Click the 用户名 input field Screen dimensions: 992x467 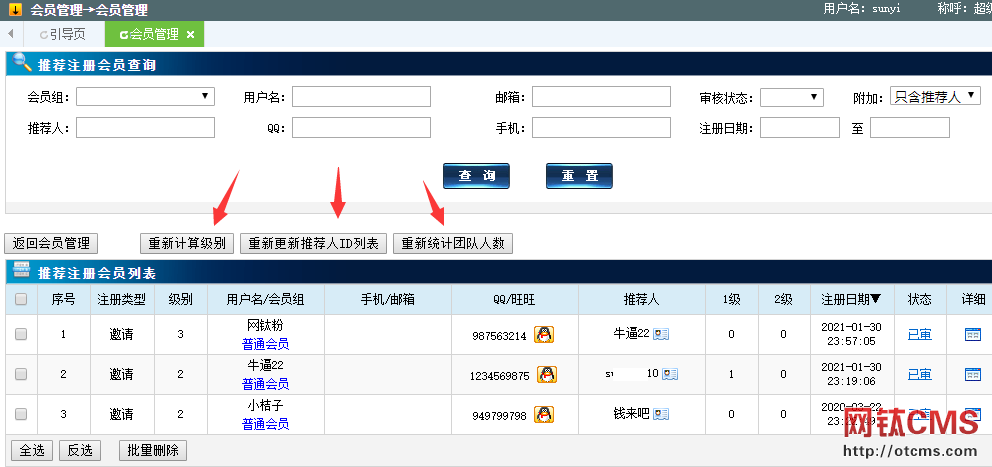(361, 97)
